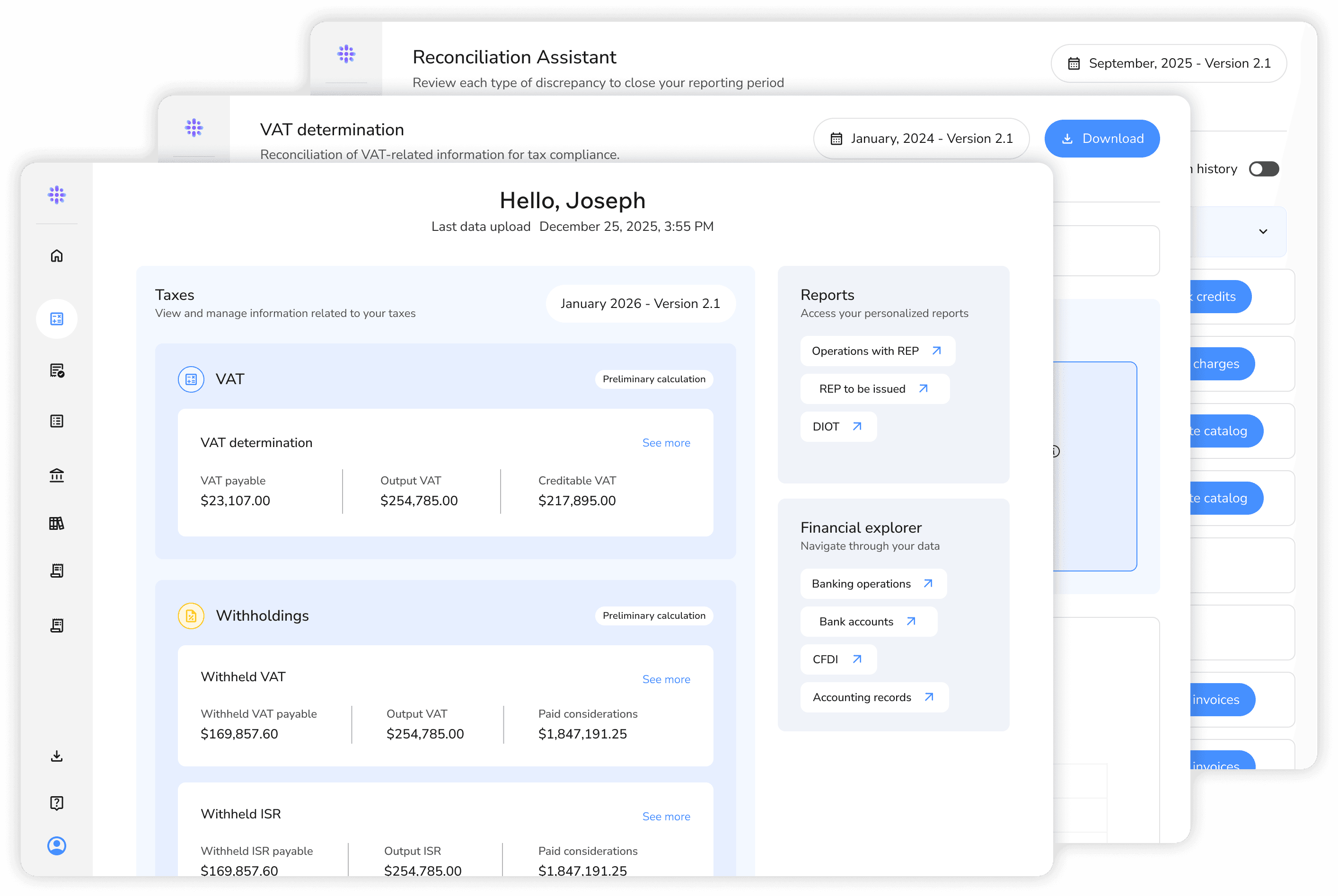The image size is (1338, 896).
Task: Click See more for VAT determination
Action: pyautogui.click(x=666, y=443)
